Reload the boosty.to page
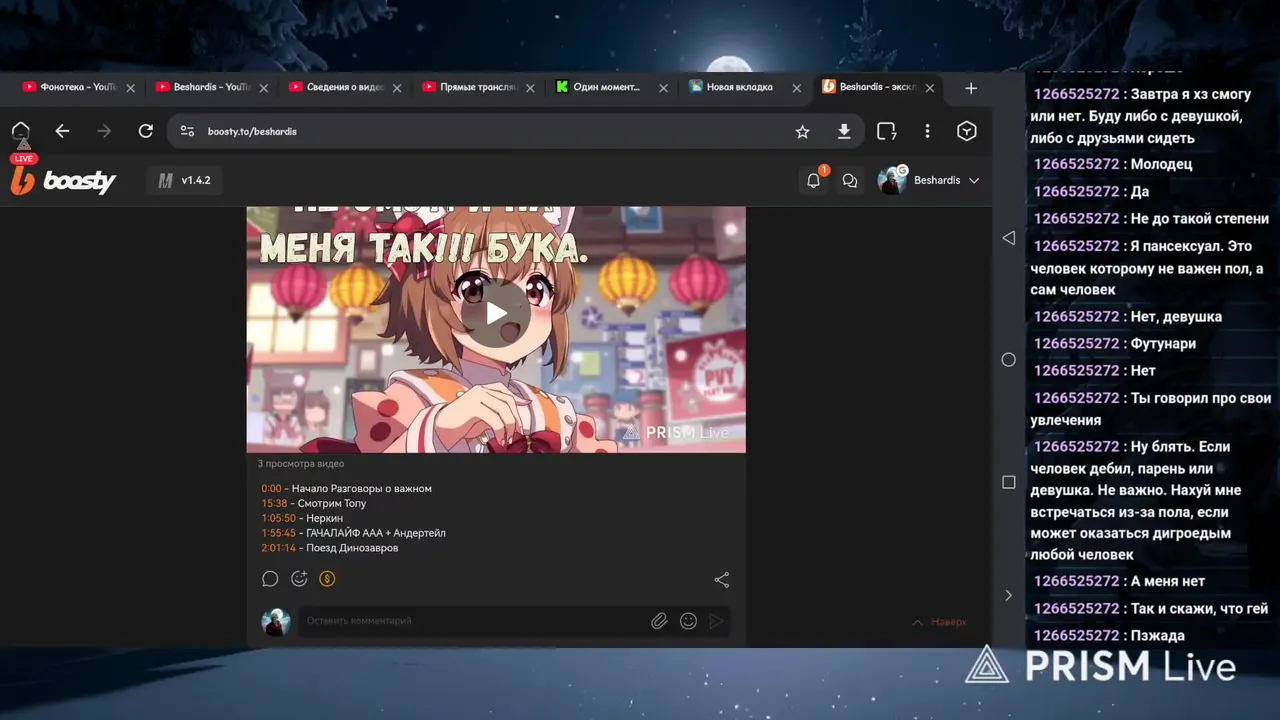 pos(146,131)
